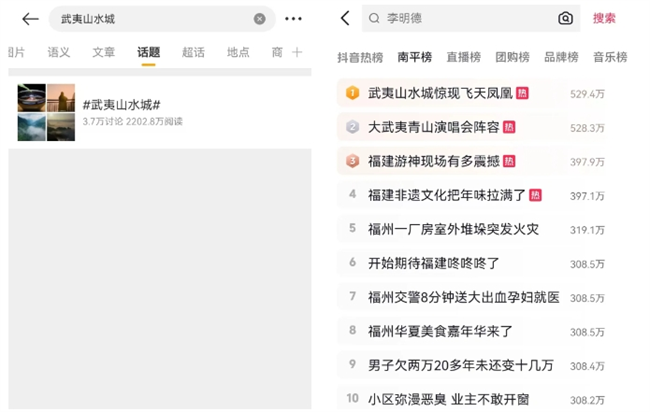This screenshot has width=650, height=412.
Task: Tap the red 搜索 button
Action: point(604,18)
